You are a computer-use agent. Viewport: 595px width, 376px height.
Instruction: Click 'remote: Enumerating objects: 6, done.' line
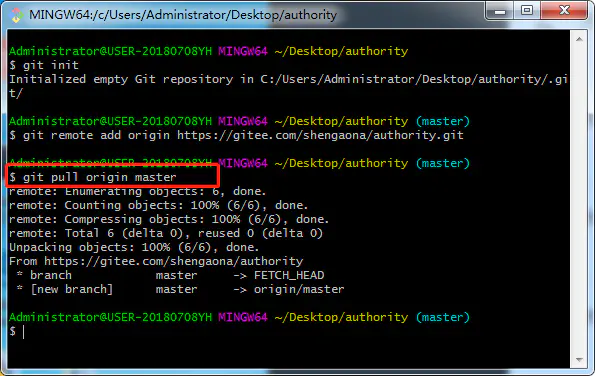click(138, 191)
